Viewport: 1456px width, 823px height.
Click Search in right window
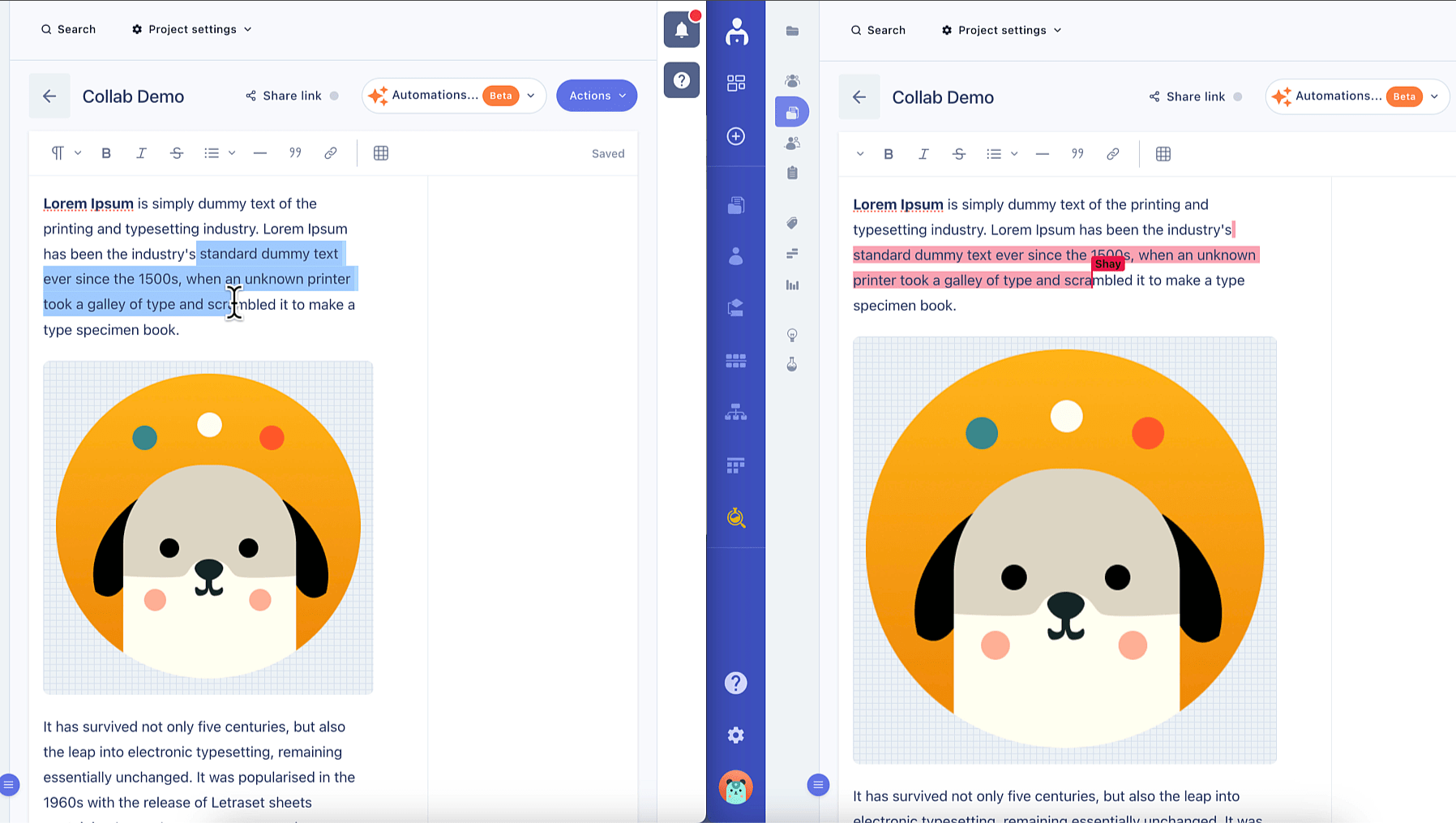(879, 30)
